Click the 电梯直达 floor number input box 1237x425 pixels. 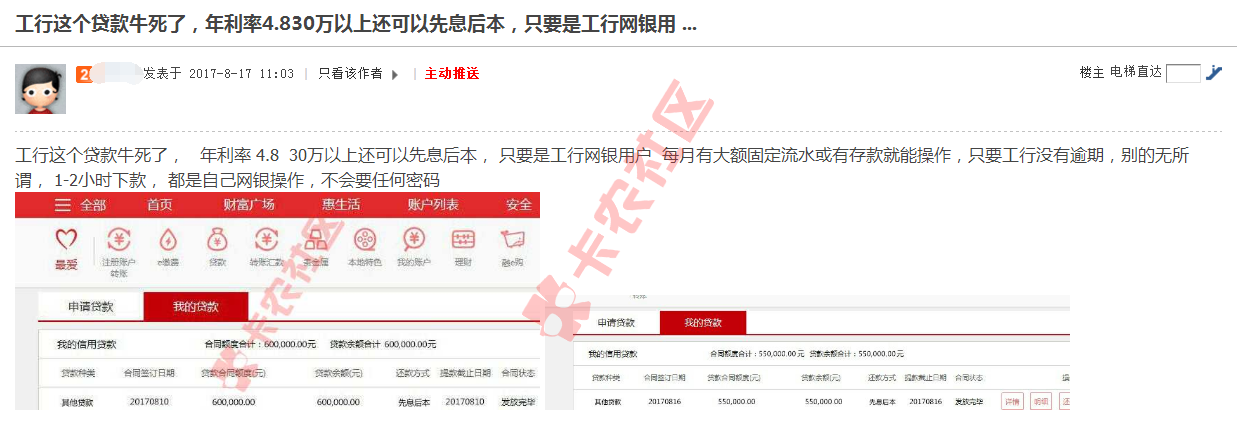pyautogui.click(x=1183, y=73)
